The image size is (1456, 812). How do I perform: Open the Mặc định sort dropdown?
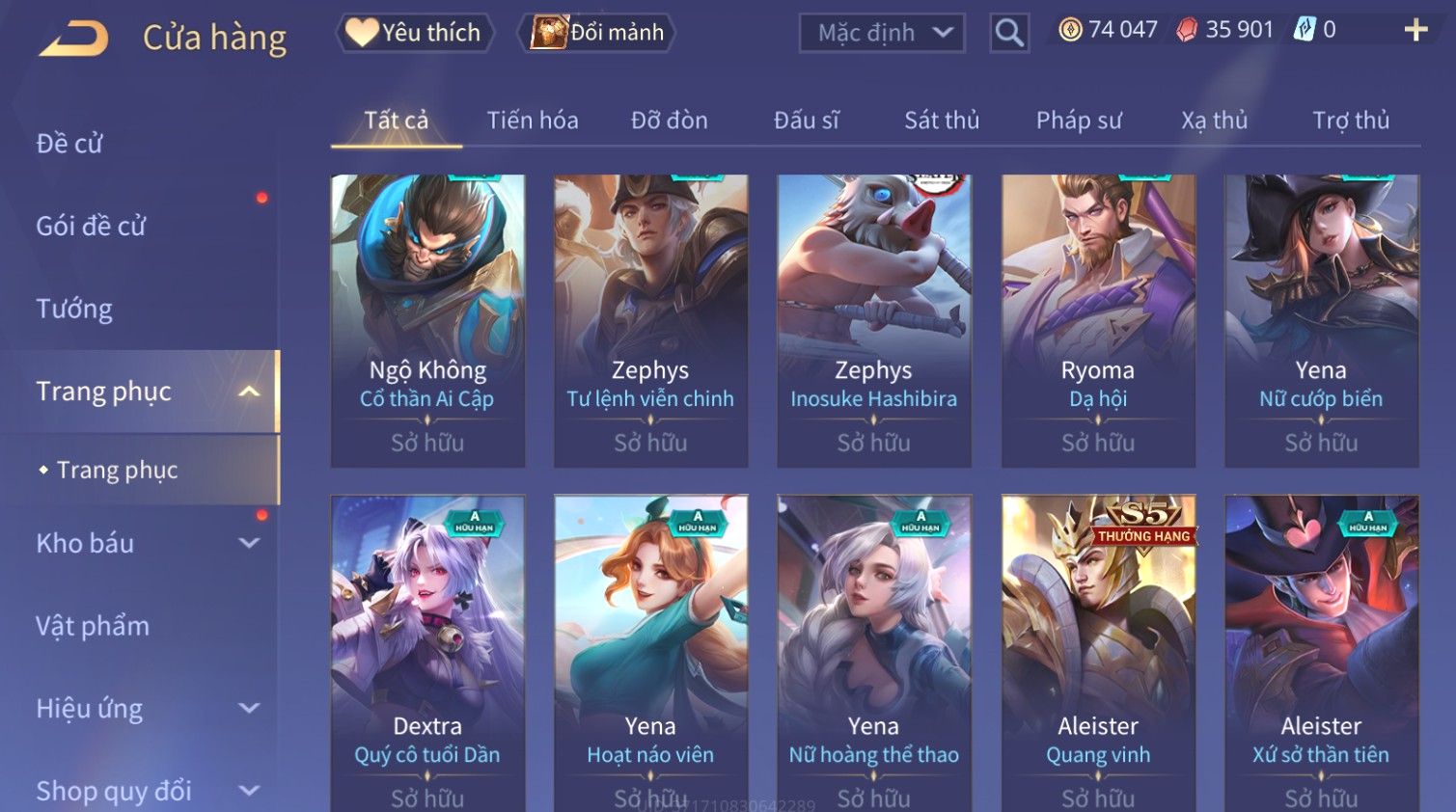(x=882, y=33)
